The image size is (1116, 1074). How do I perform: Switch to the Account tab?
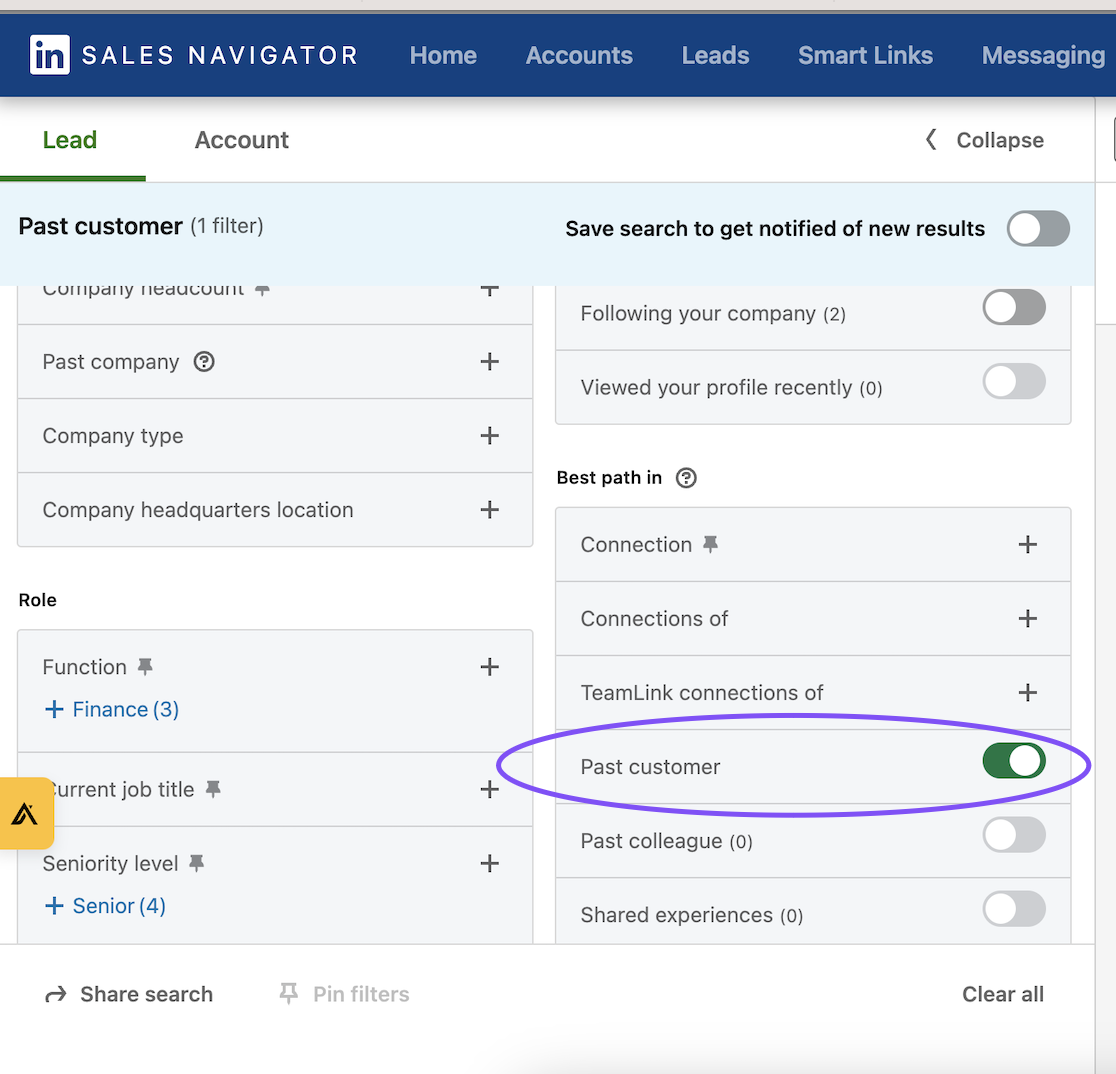241,140
